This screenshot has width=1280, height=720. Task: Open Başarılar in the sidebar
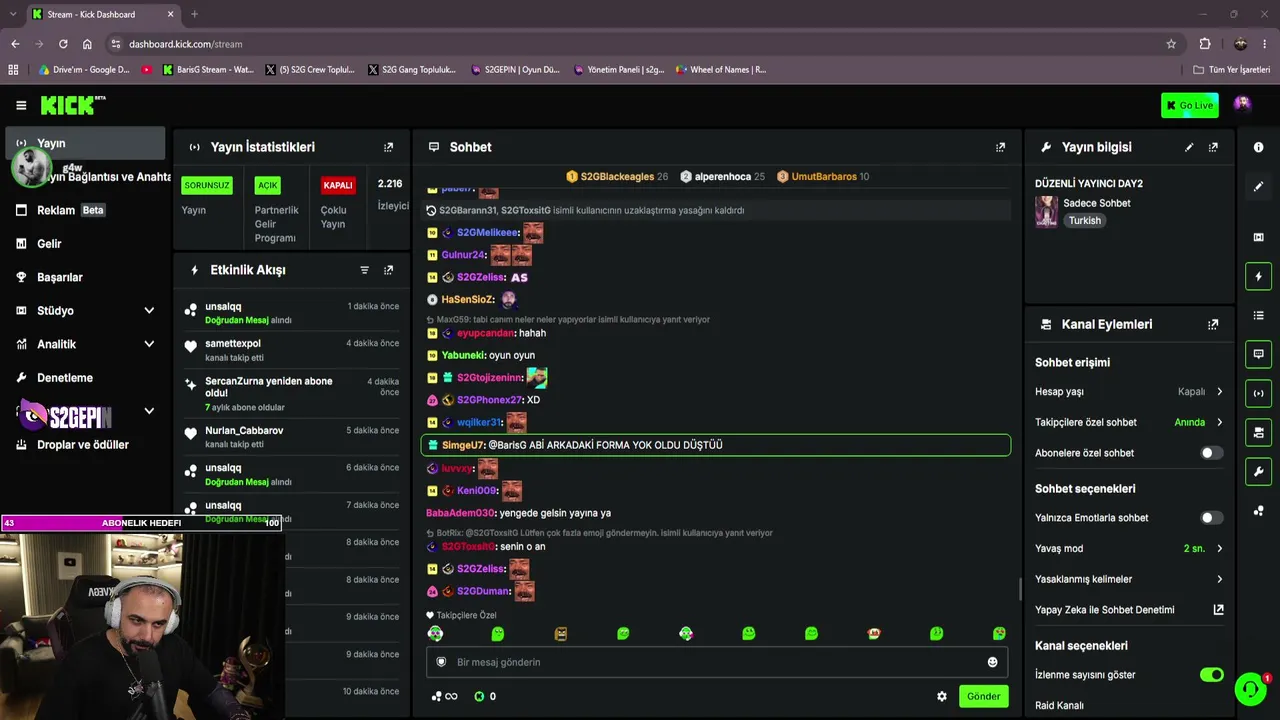pyautogui.click(x=85, y=277)
